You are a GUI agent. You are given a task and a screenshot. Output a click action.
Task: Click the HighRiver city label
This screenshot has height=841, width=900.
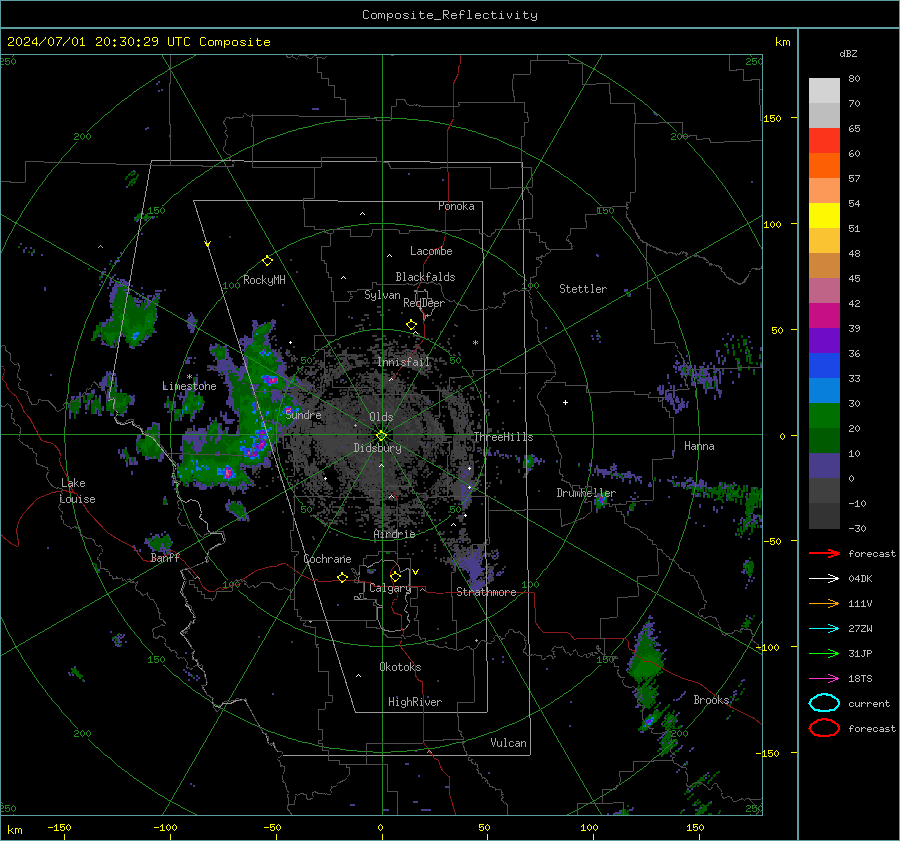click(x=415, y=702)
